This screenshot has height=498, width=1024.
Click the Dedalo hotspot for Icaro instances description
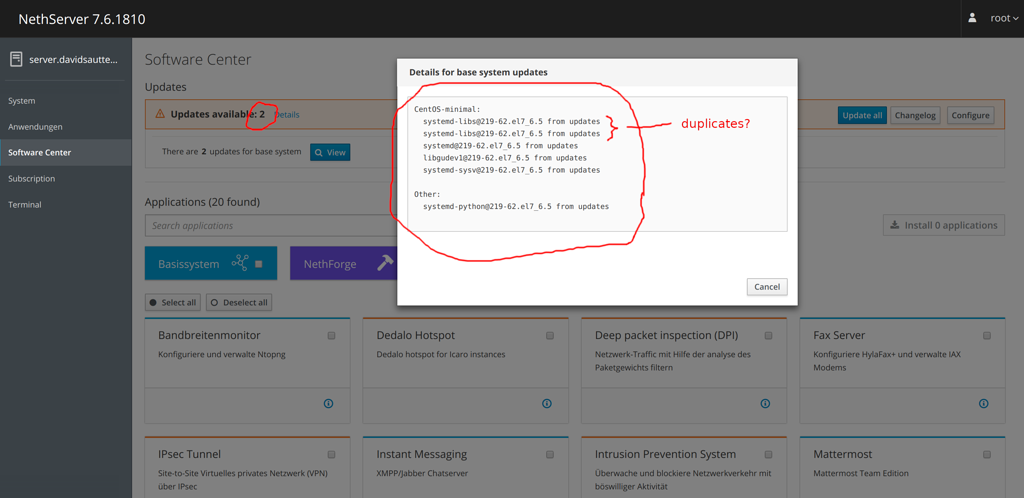pos(441,354)
